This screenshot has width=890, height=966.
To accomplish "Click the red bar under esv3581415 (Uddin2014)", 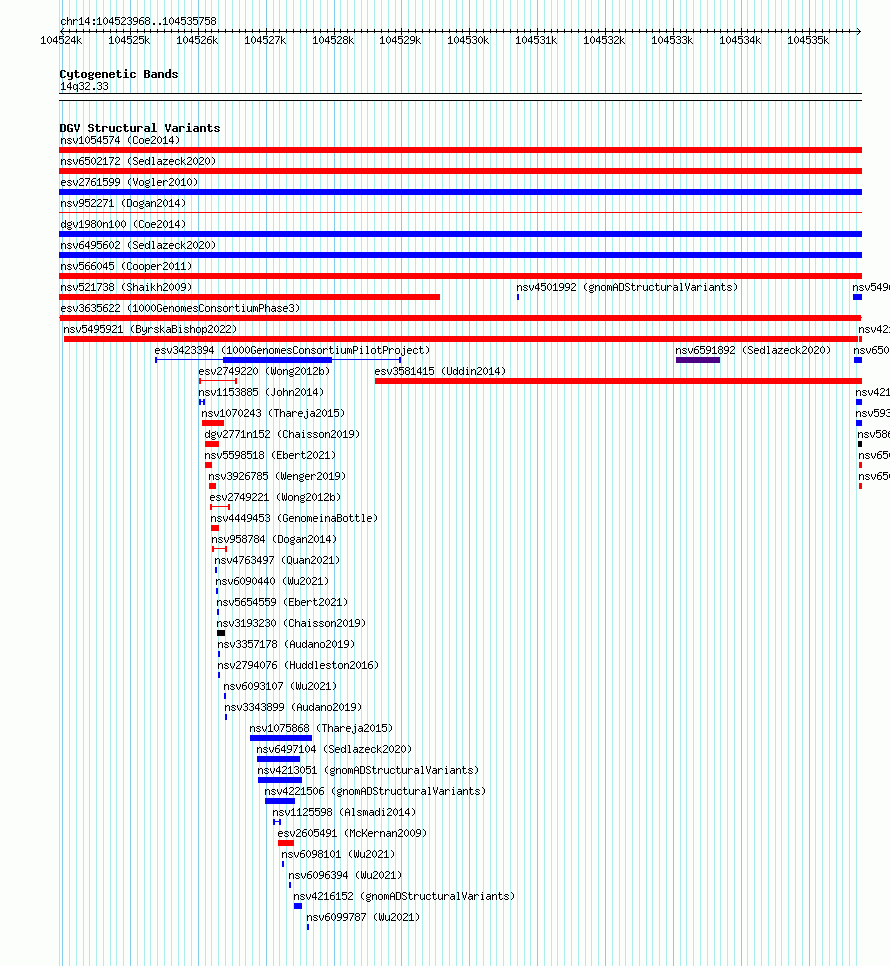I will (x=618, y=381).
